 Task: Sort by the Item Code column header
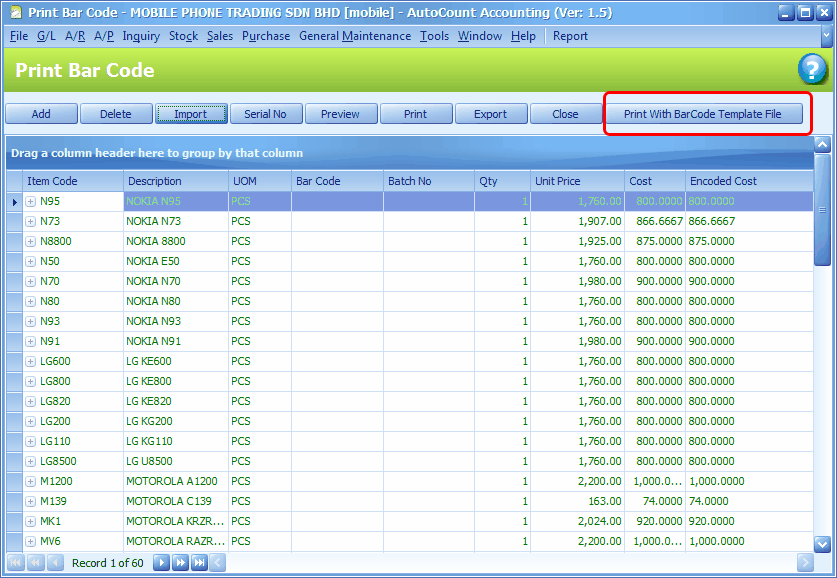(x=73, y=181)
